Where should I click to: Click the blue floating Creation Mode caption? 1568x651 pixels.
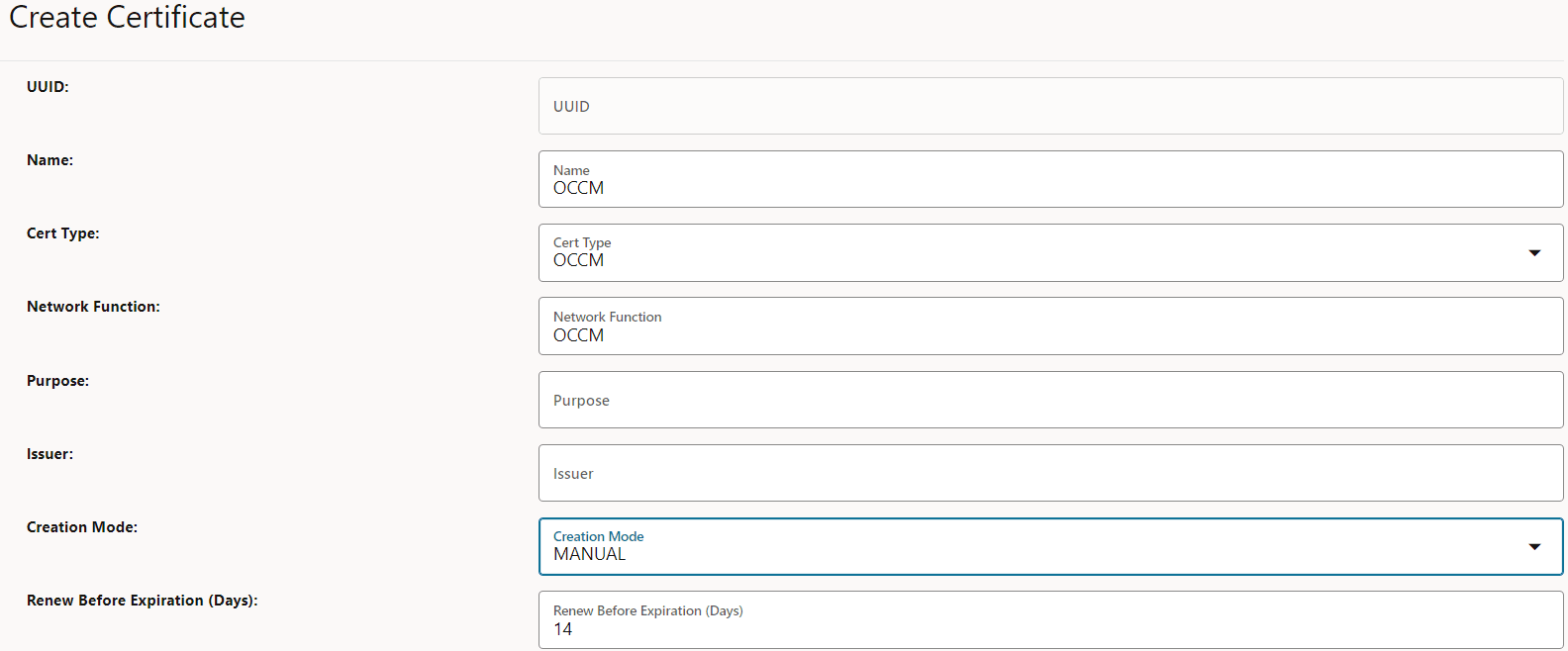click(x=598, y=536)
